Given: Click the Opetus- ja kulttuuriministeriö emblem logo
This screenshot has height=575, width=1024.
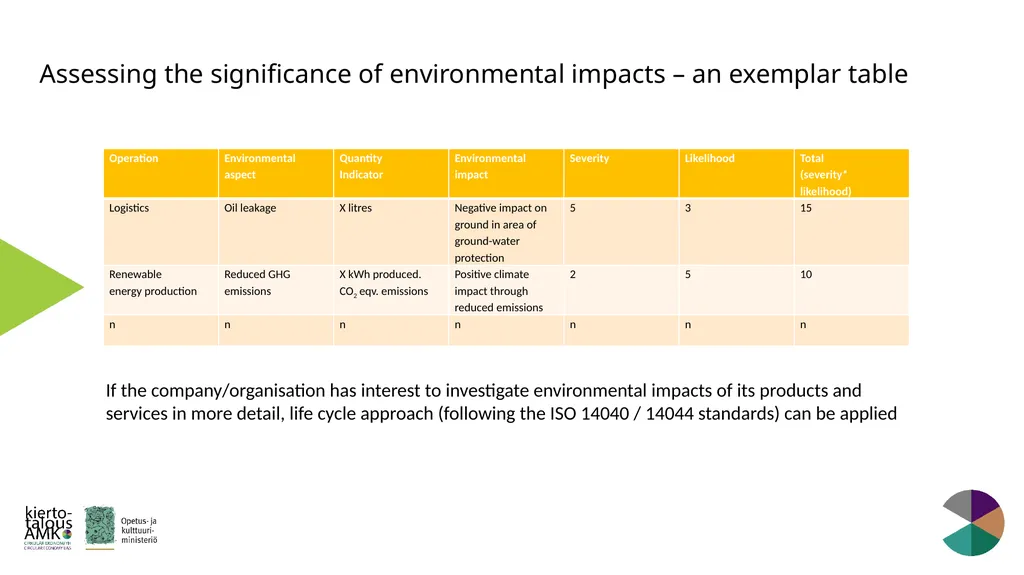Looking at the screenshot, I should coord(99,526).
